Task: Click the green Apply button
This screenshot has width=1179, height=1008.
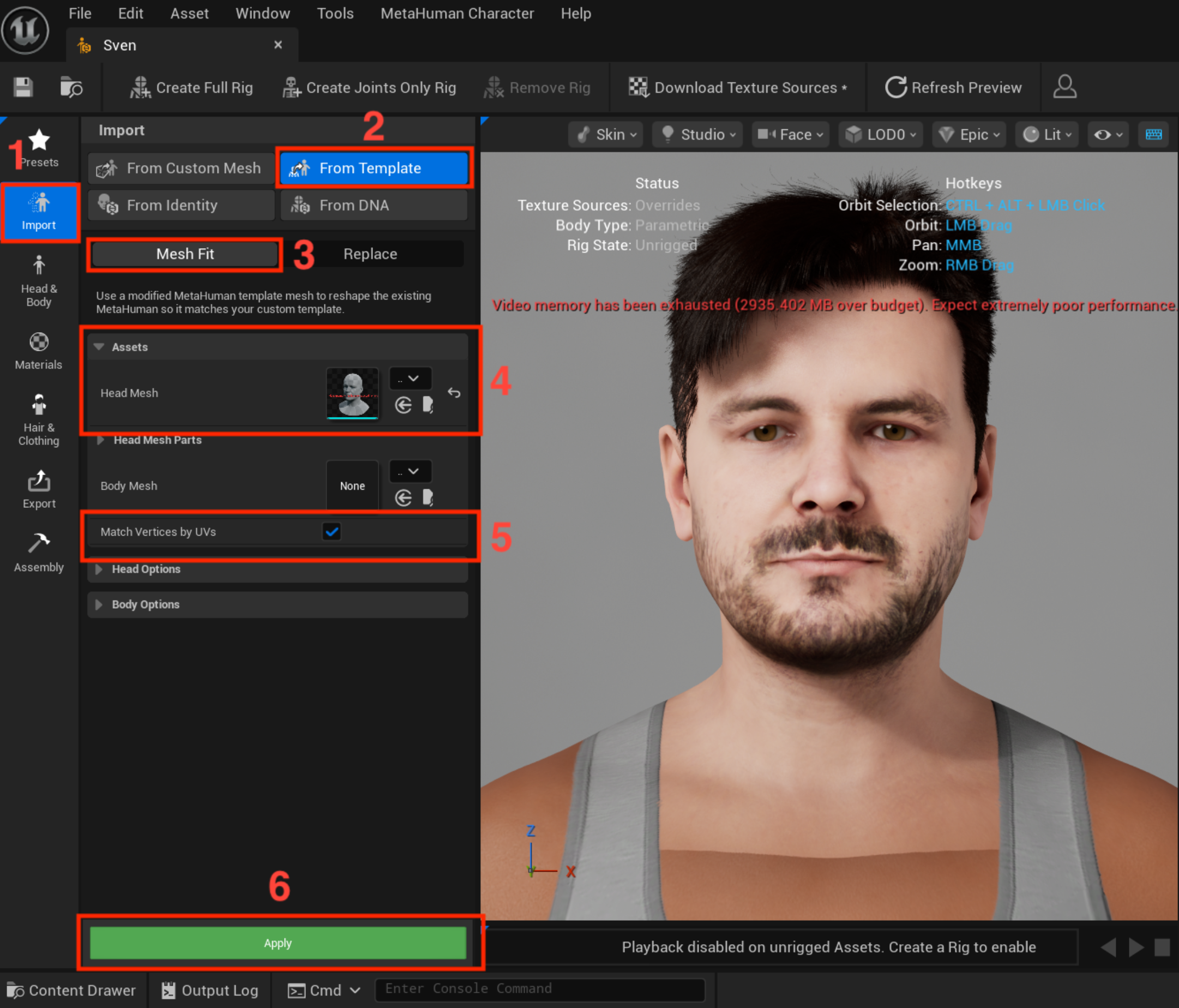Action: point(278,943)
